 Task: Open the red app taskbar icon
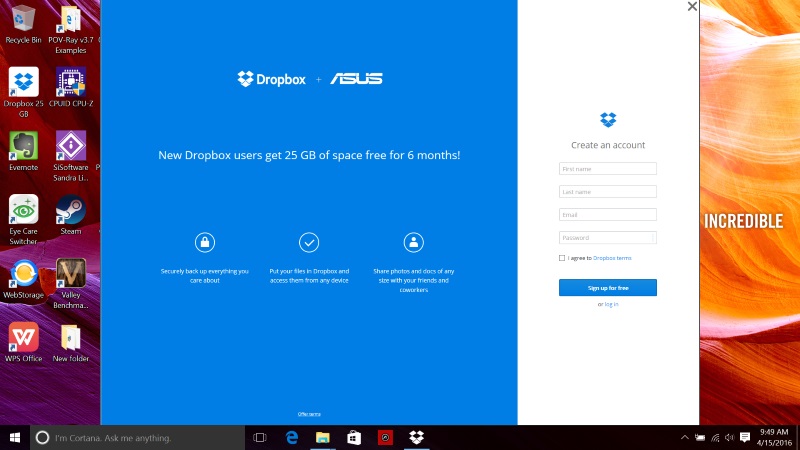pos(385,438)
